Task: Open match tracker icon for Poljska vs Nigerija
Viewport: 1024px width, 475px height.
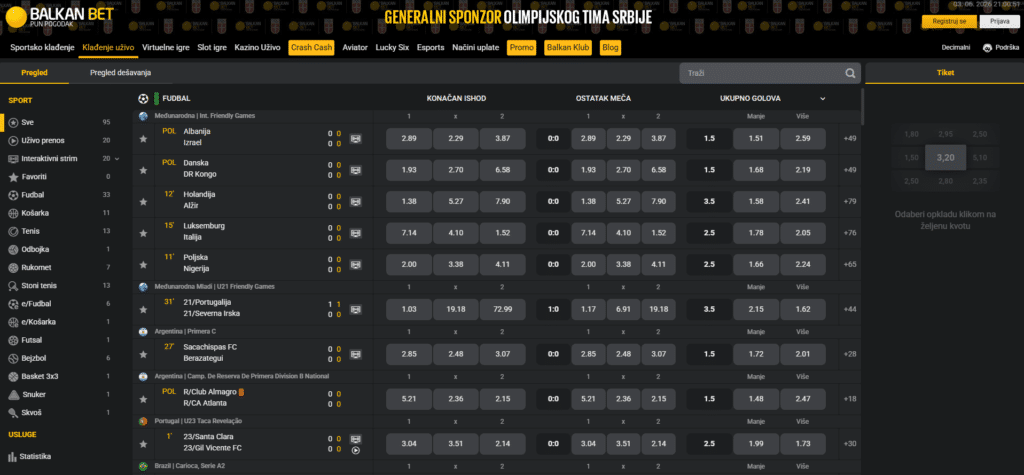Action: tap(355, 265)
